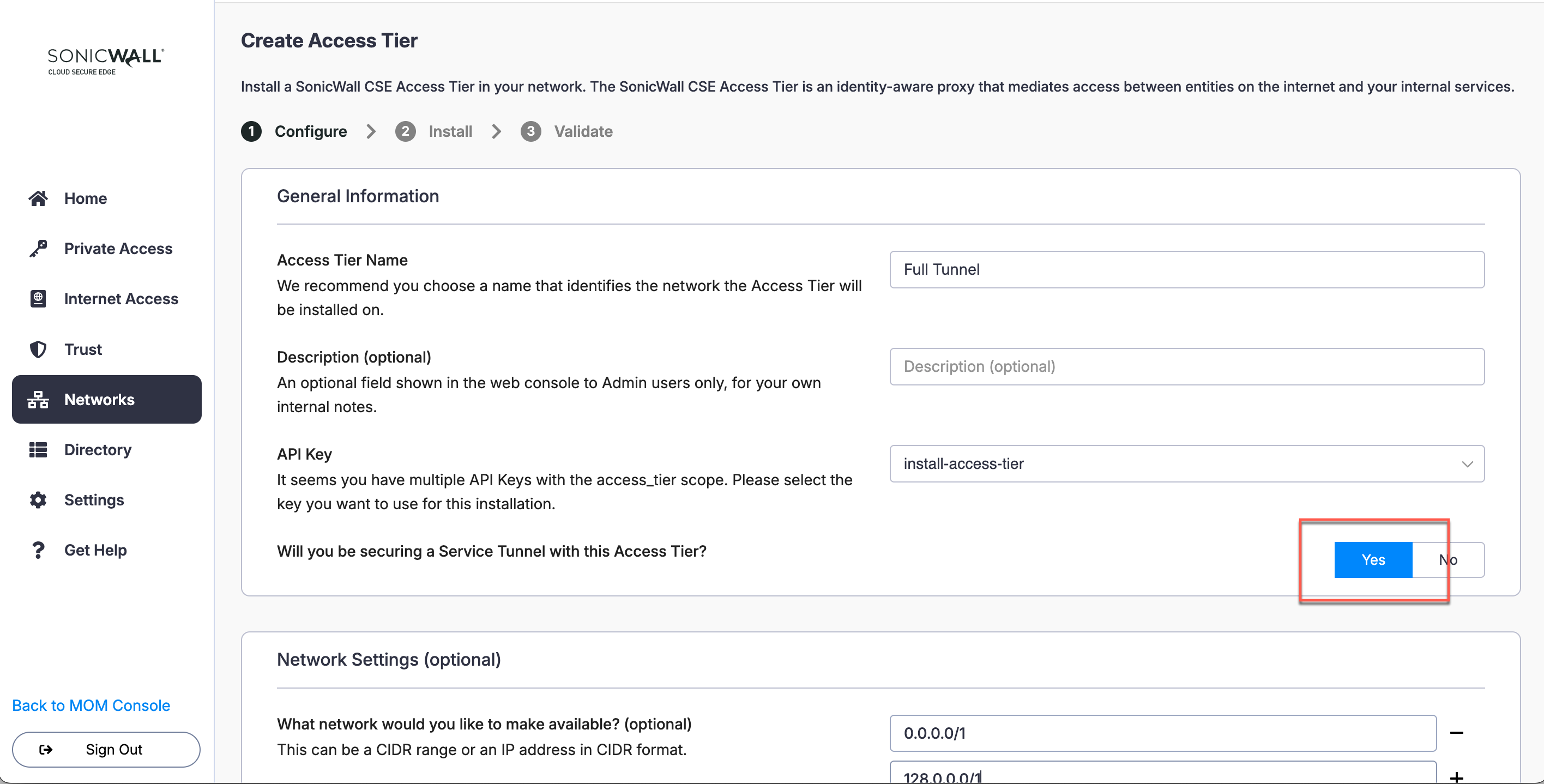Click the chevron after the Configure step
Image resolution: width=1544 pixels, height=784 pixels.
(x=371, y=131)
